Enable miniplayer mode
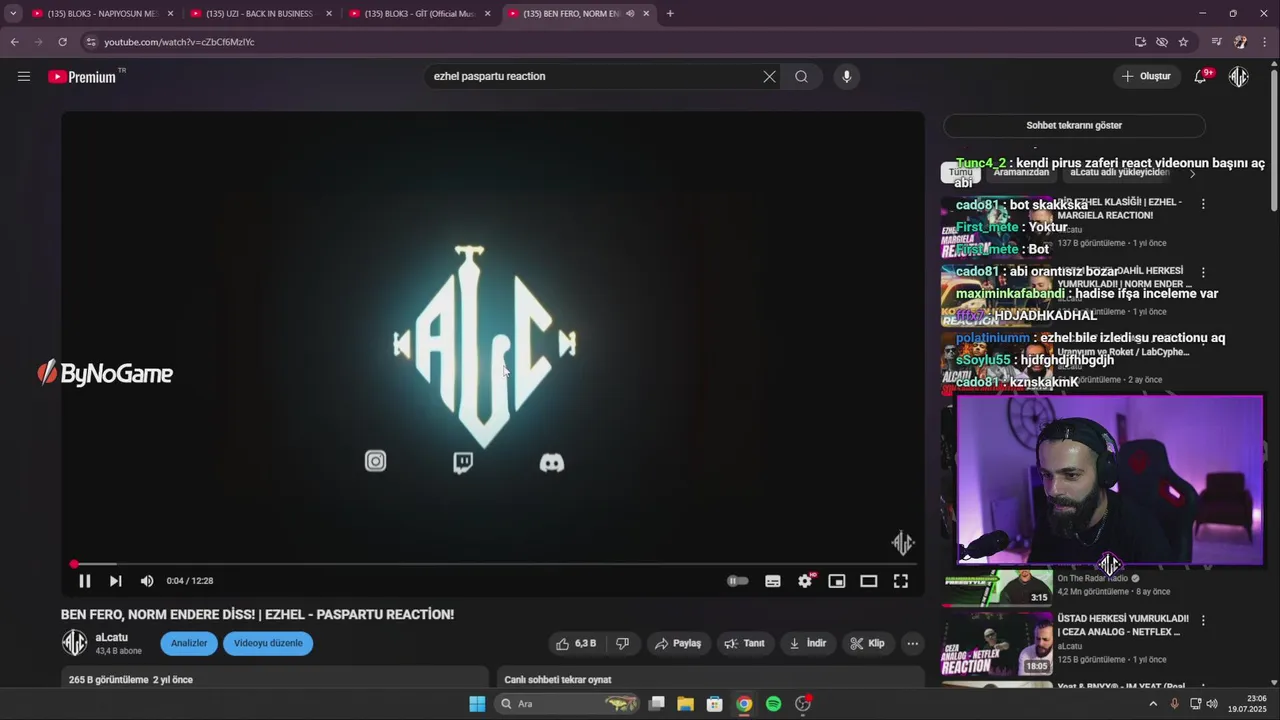1280x720 pixels. pyautogui.click(x=837, y=581)
